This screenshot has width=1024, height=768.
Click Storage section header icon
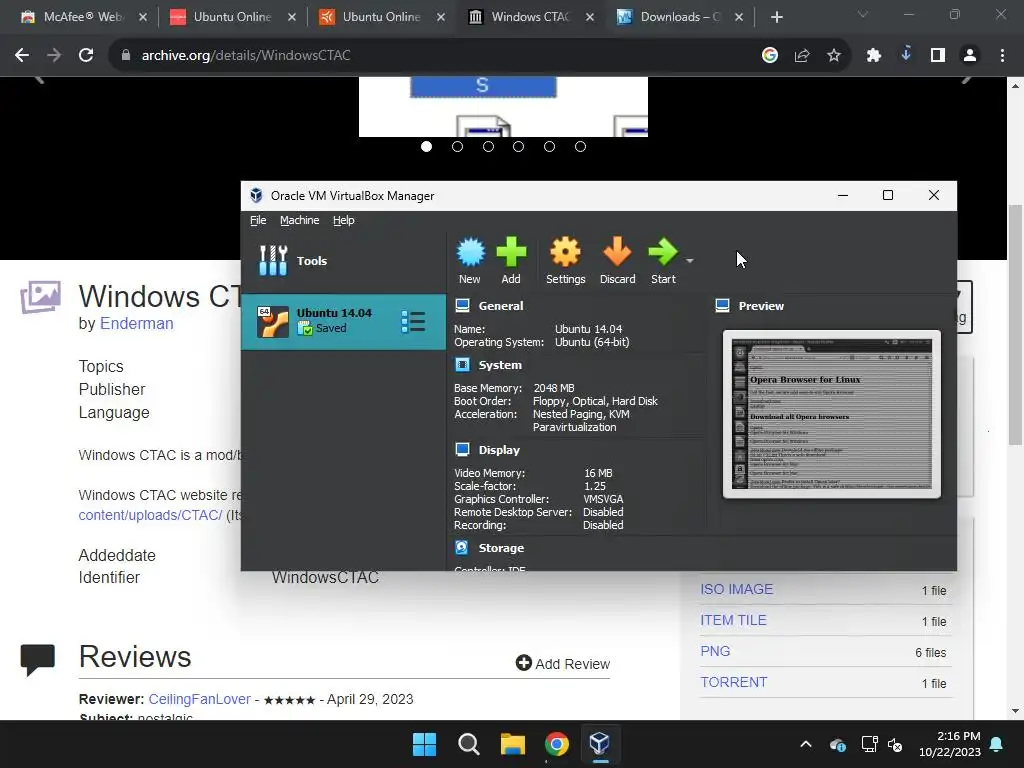click(x=462, y=547)
